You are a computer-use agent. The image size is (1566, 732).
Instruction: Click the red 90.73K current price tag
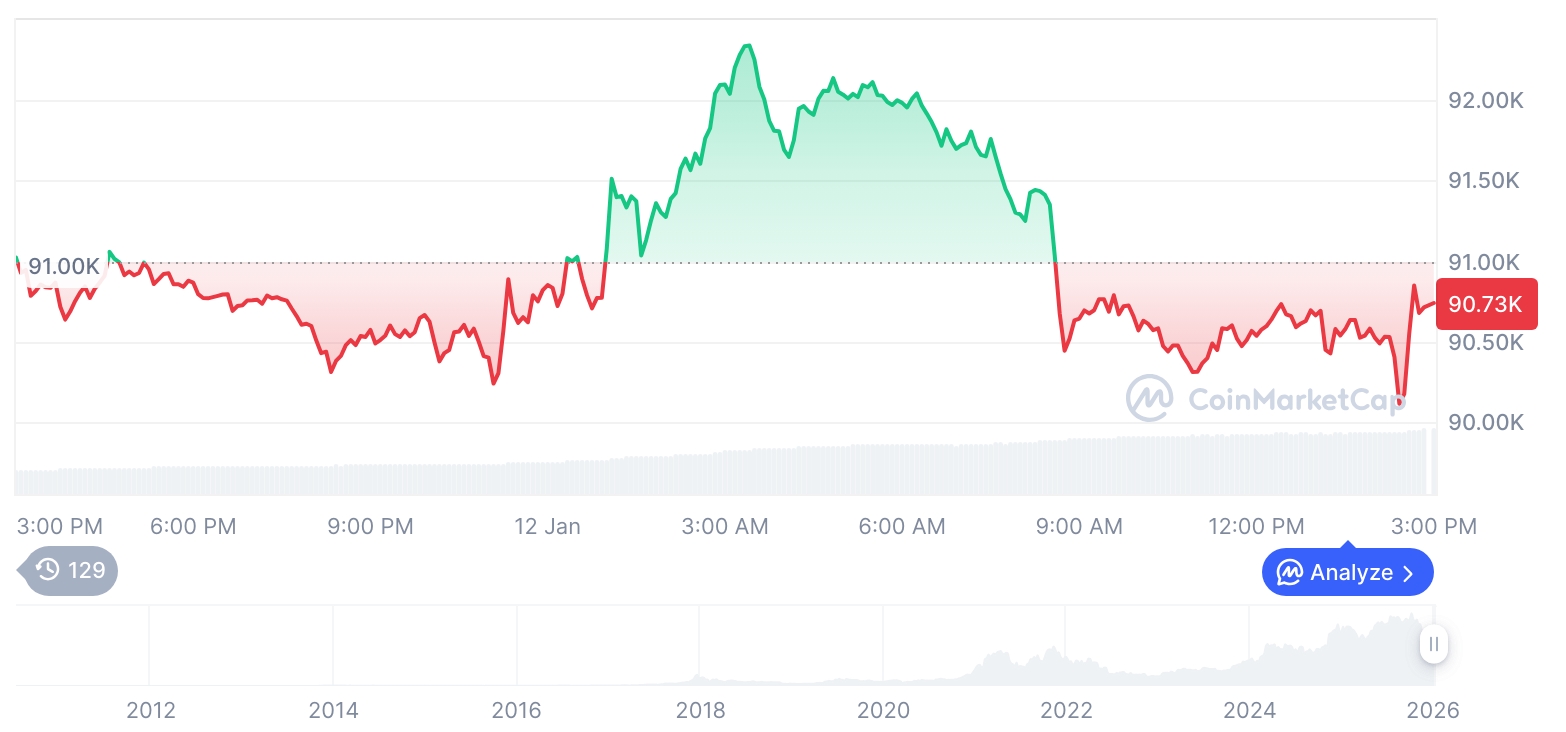click(x=1485, y=305)
